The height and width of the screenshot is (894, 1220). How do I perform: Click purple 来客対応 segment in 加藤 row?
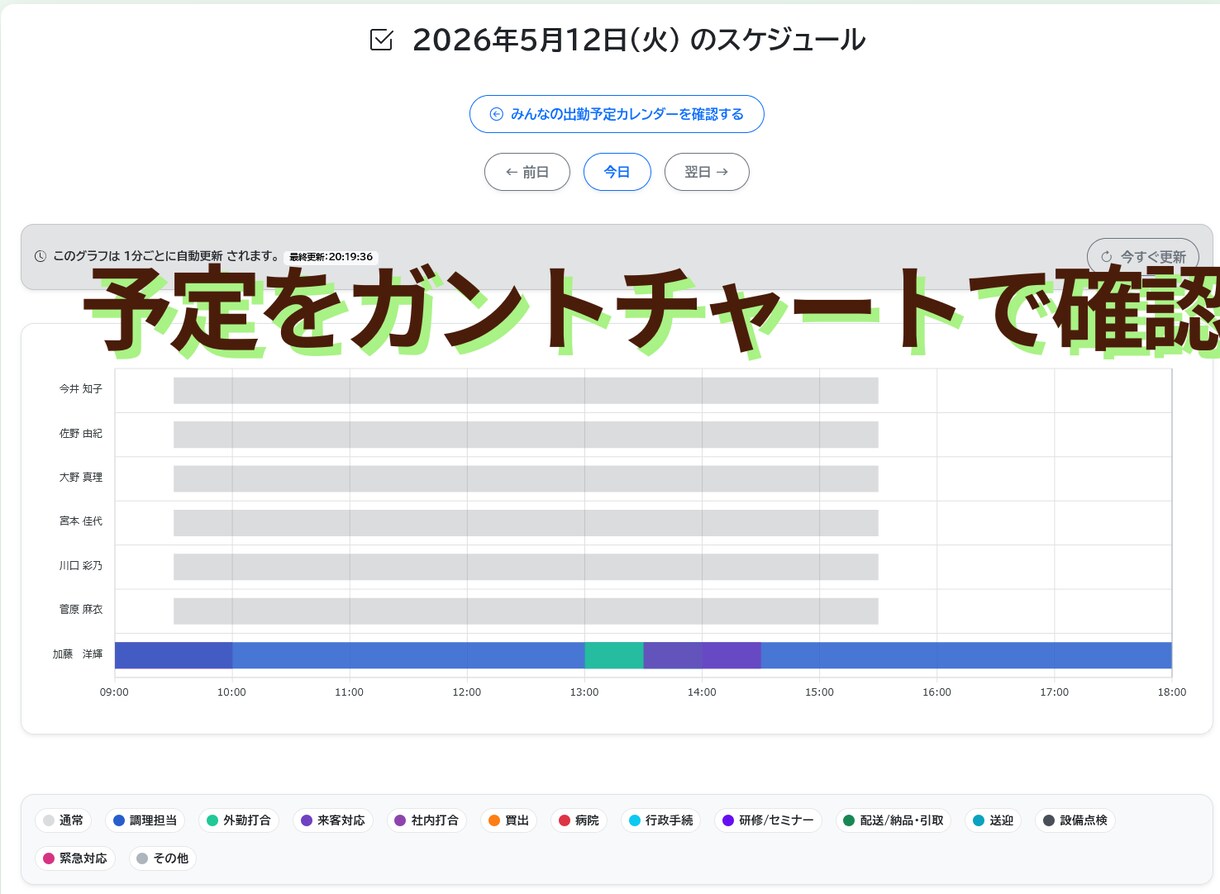click(x=702, y=655)
